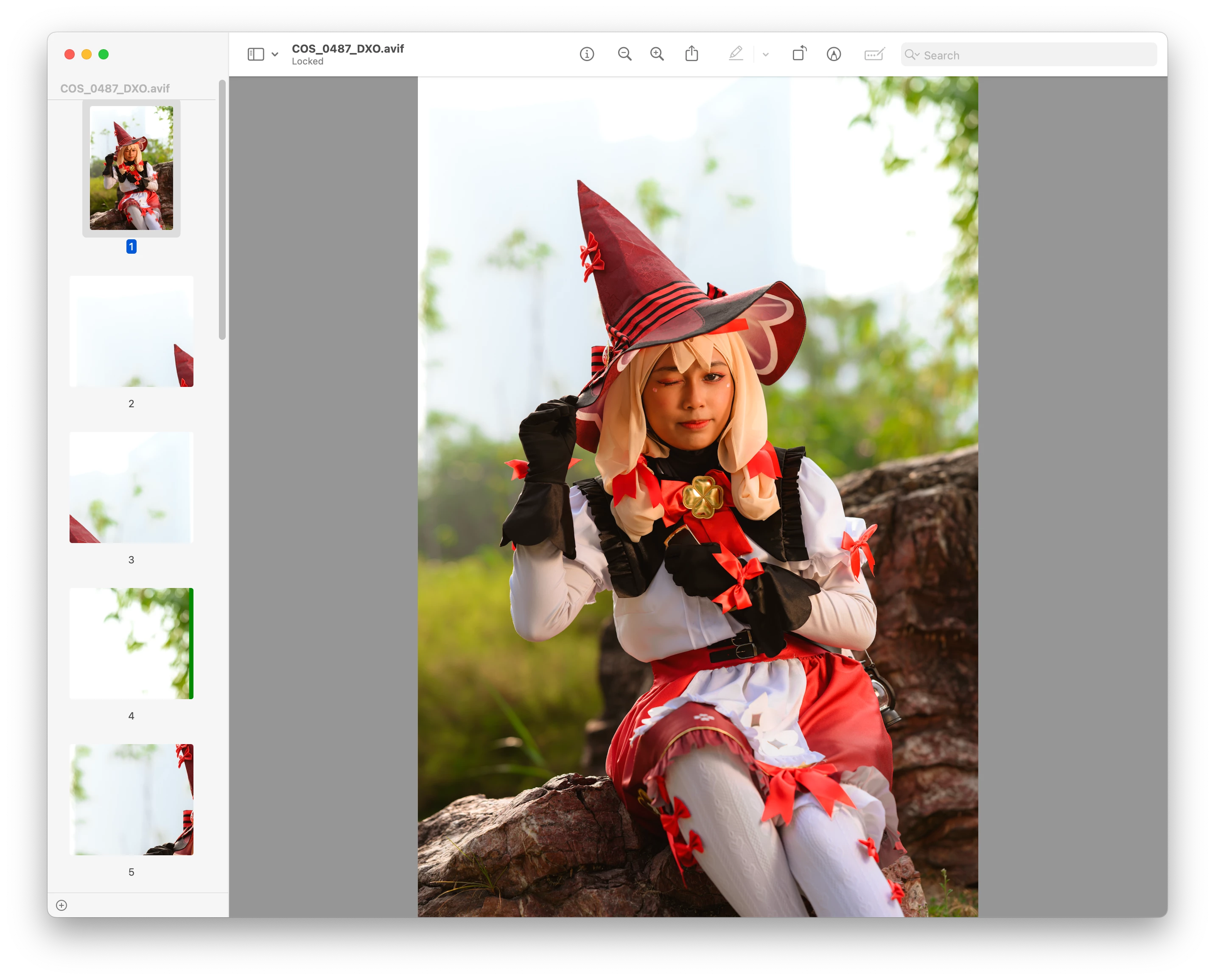The width and height of the screenshot is (1215, 980).
Task: Select thumbnail page 3
Action: pyautogui.click(x=131, y=487)
